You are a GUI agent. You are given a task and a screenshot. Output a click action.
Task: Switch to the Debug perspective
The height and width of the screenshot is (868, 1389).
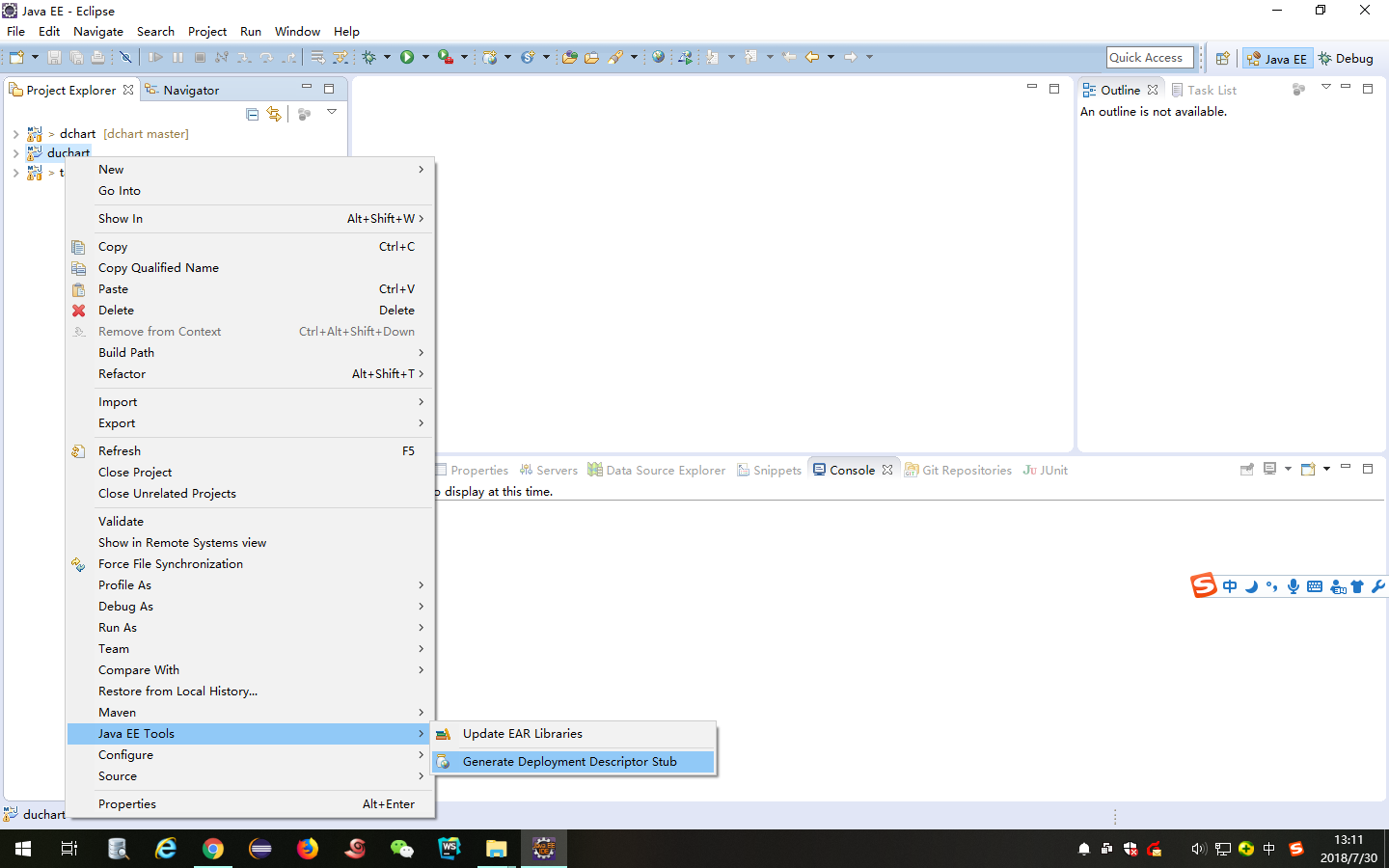pyautogui.click(x=1347, y=58)
